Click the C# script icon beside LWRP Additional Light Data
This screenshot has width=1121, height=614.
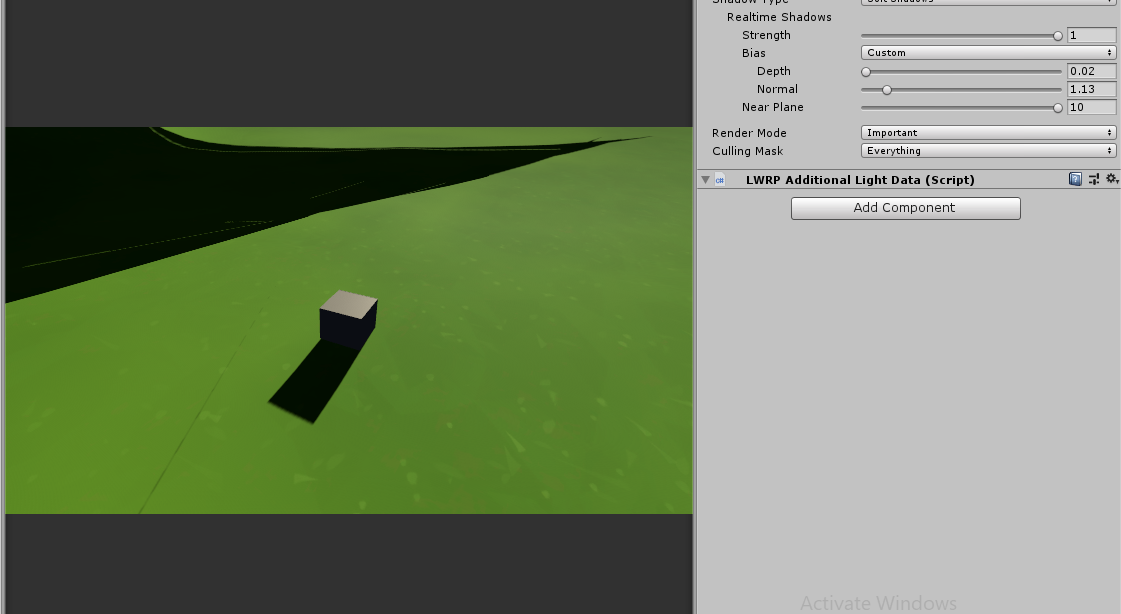(x=720, y=179)
